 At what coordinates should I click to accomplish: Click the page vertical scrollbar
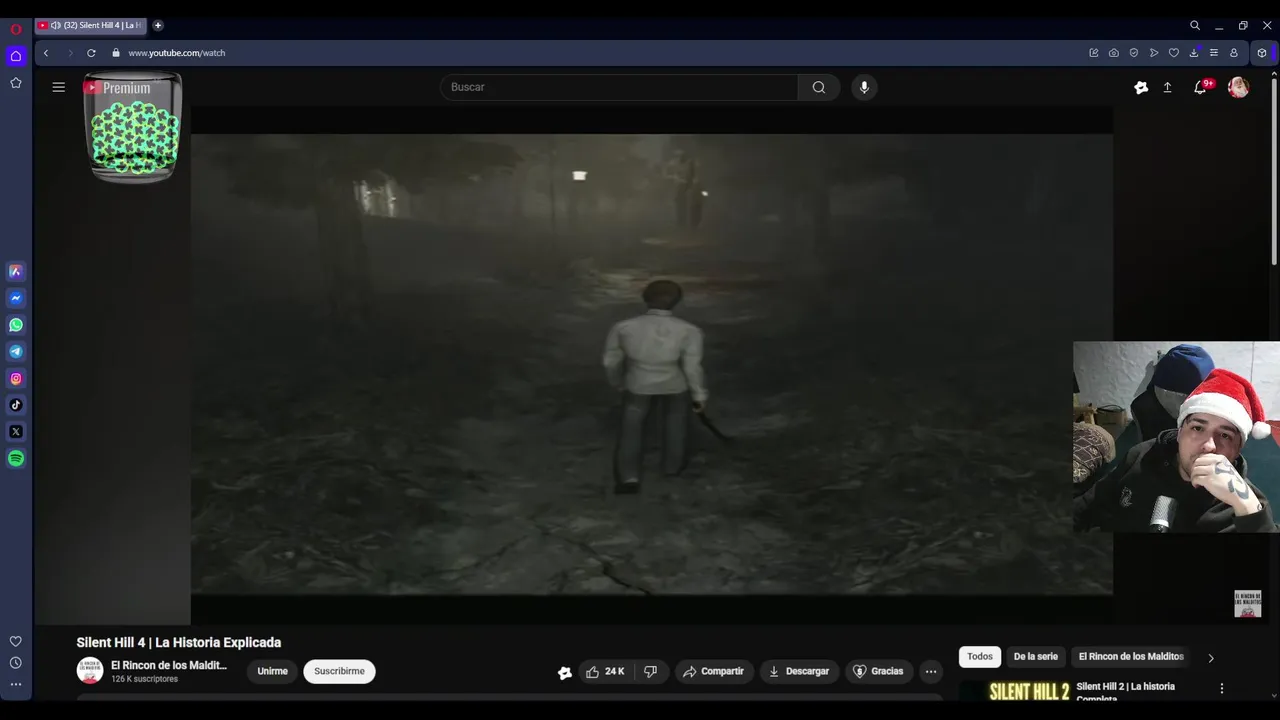[x=1274, y=170]
